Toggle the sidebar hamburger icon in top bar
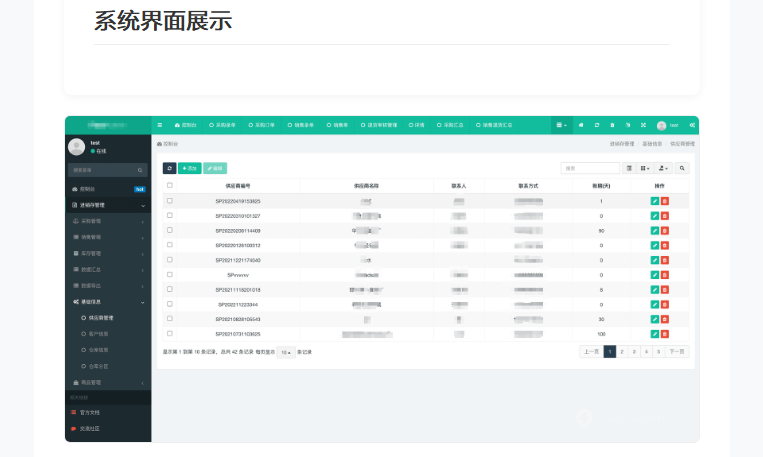This screenshot has height=457, width=763. (160, 125)
